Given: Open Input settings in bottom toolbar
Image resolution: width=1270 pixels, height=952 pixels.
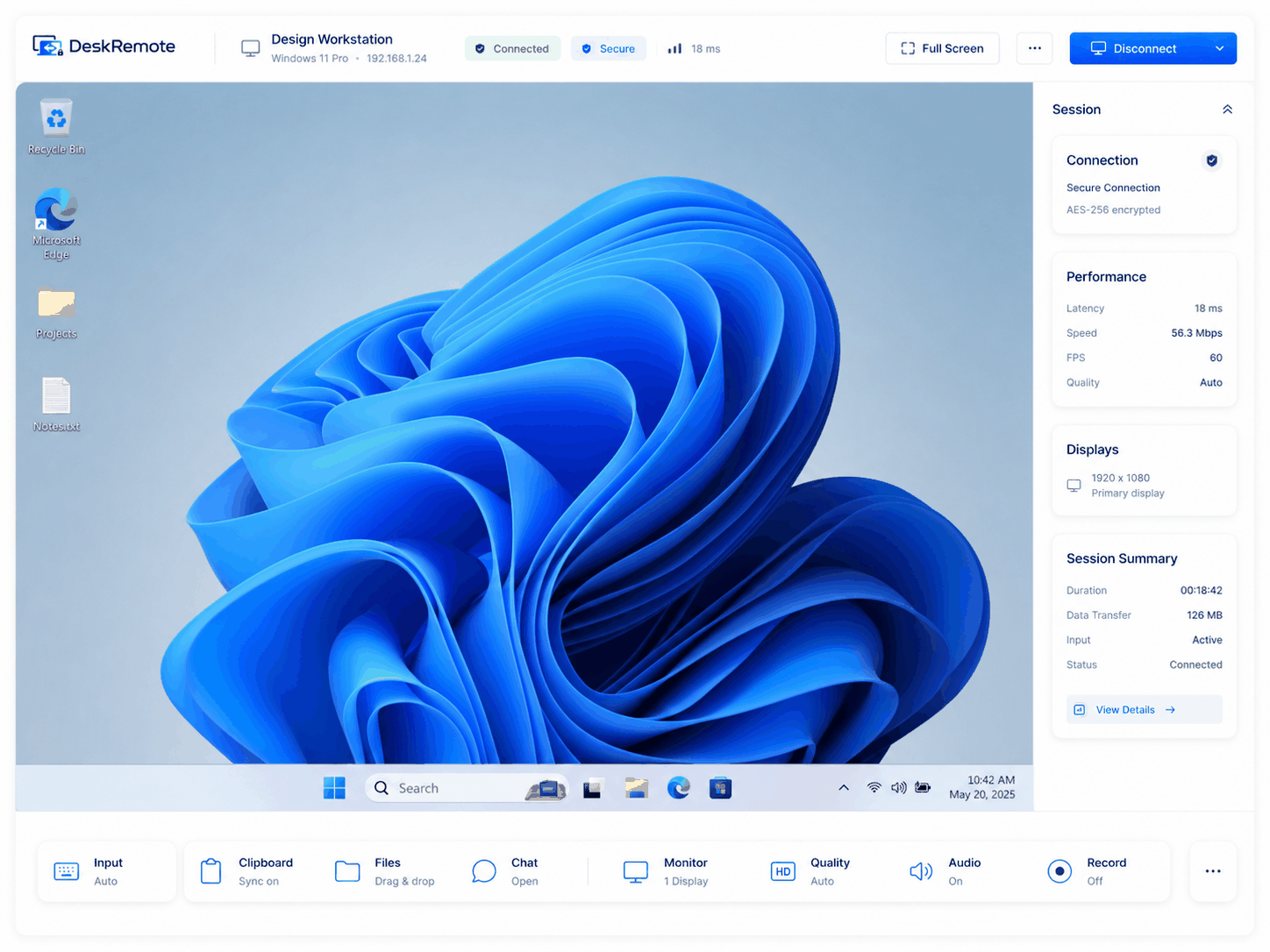Looking at the screenshot, I should coord(107,871).
